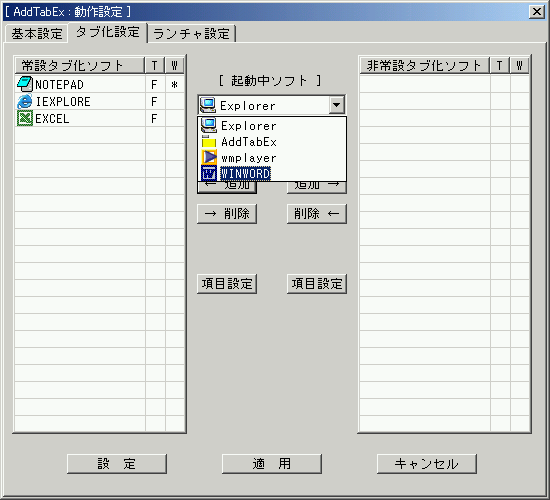The width and height of the screenshot is (550, 500).
Task: Choose wmplayer from the dropdown list
Action: pos(272,158)
